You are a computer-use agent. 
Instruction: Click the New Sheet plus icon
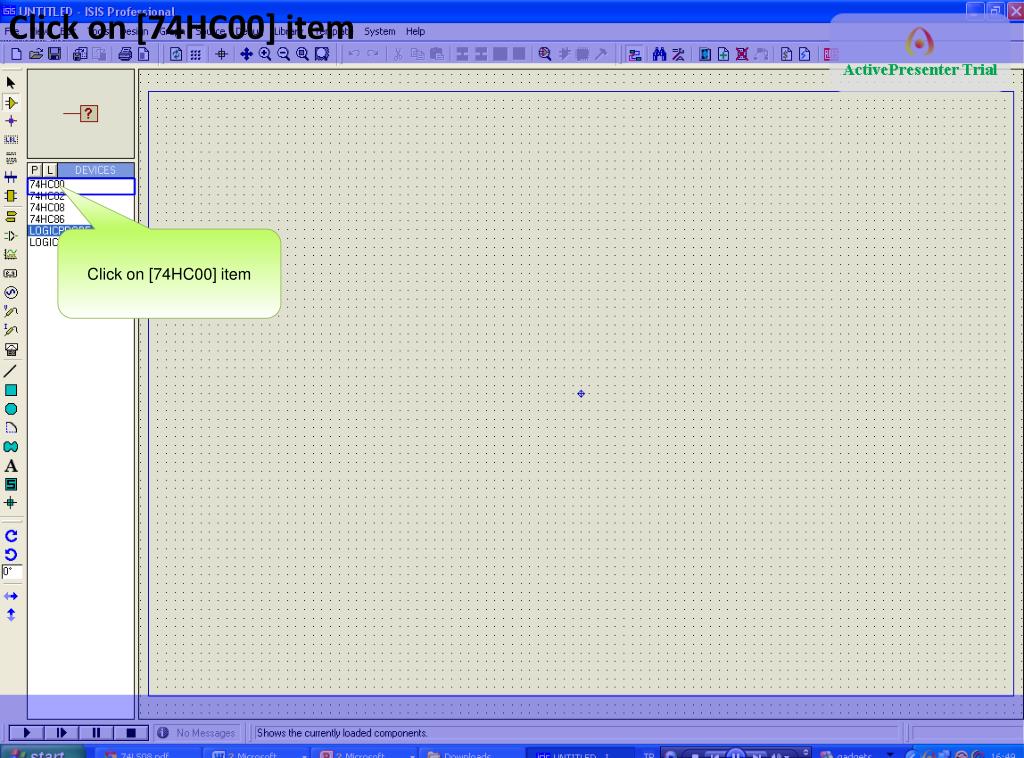pos(724,54)
